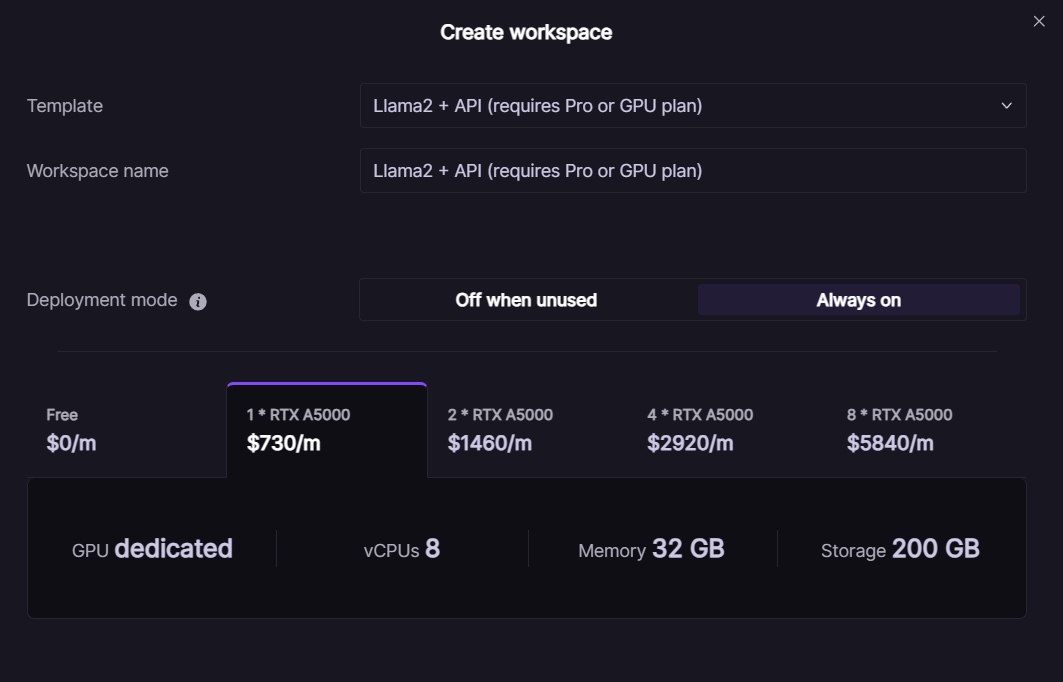This screenshot has width=1063, height=682.
Task: Toggle deployment mode back to Always on
Action: 860,300
